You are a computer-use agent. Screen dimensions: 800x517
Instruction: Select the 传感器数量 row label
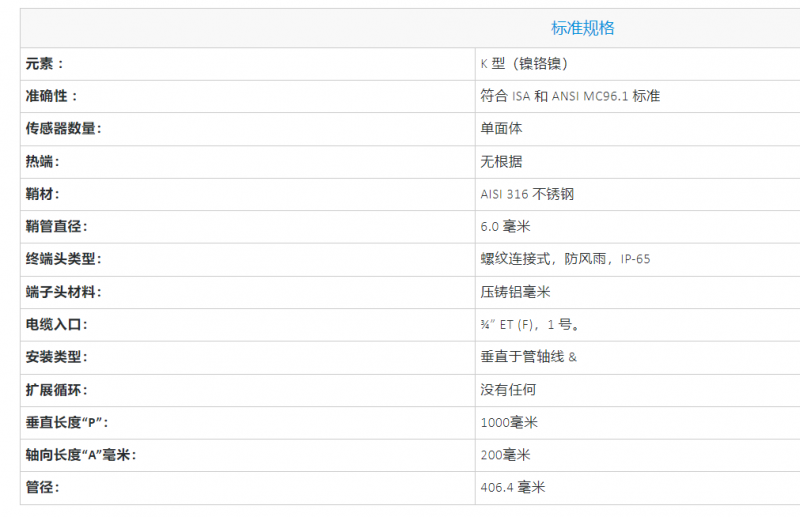coord(64,129)
